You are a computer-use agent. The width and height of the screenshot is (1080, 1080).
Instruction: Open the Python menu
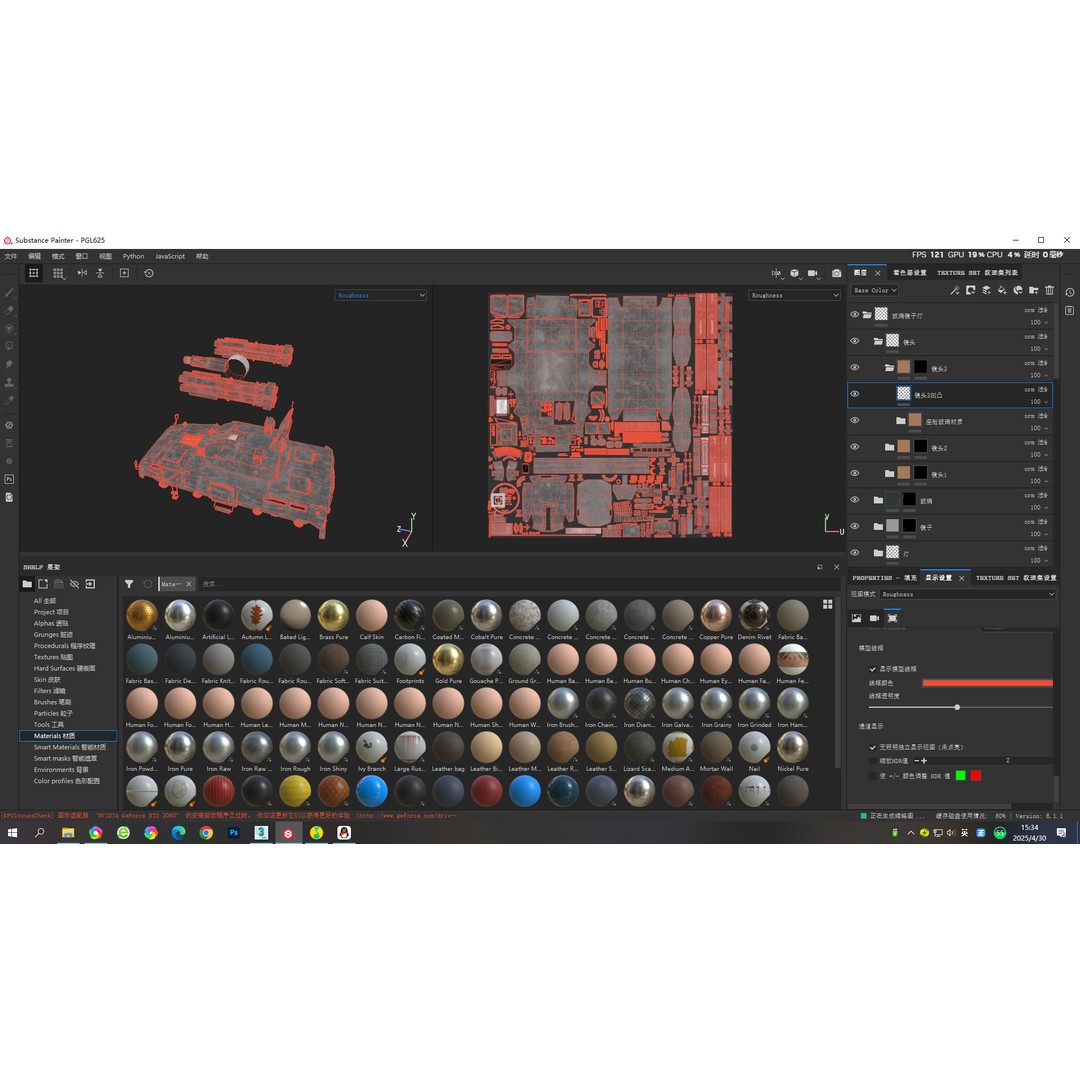click(134, 256)
